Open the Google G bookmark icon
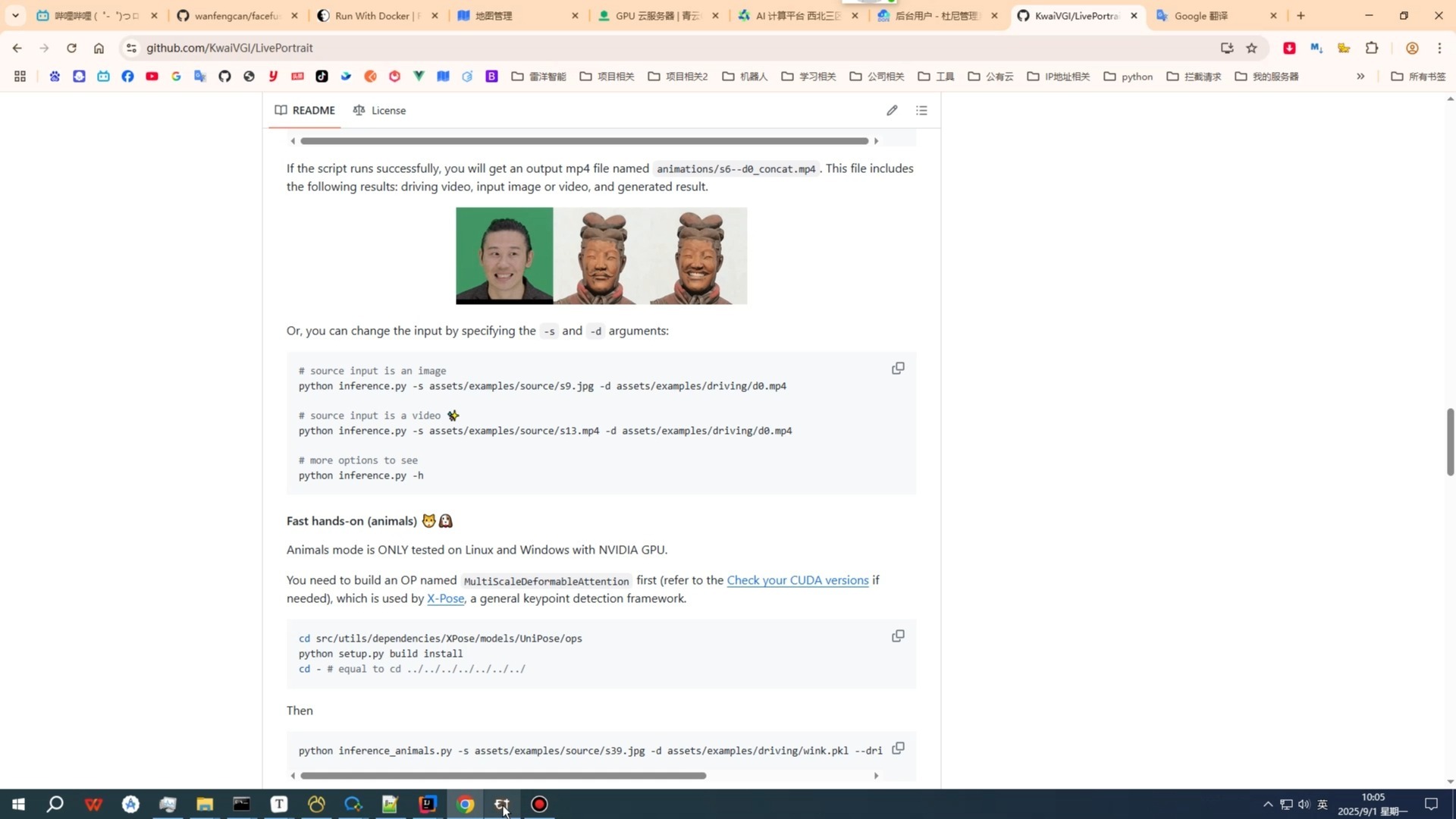This screenshot has height=819, width=1456. pos(176,77)
